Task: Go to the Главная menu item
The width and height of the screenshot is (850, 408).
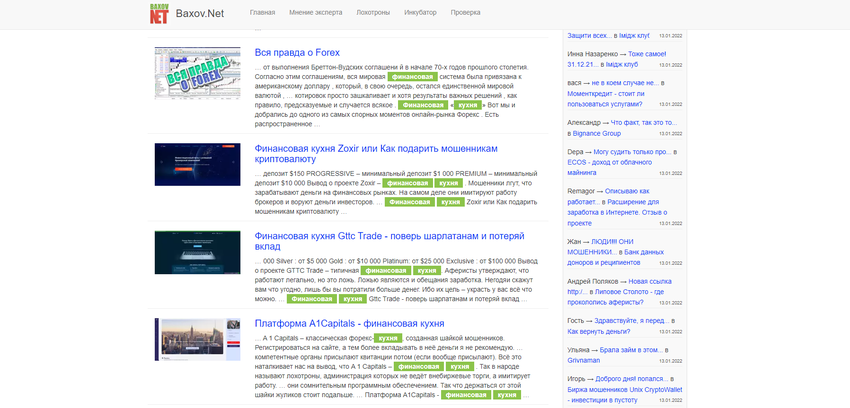Action: click(x=262, y=12)
